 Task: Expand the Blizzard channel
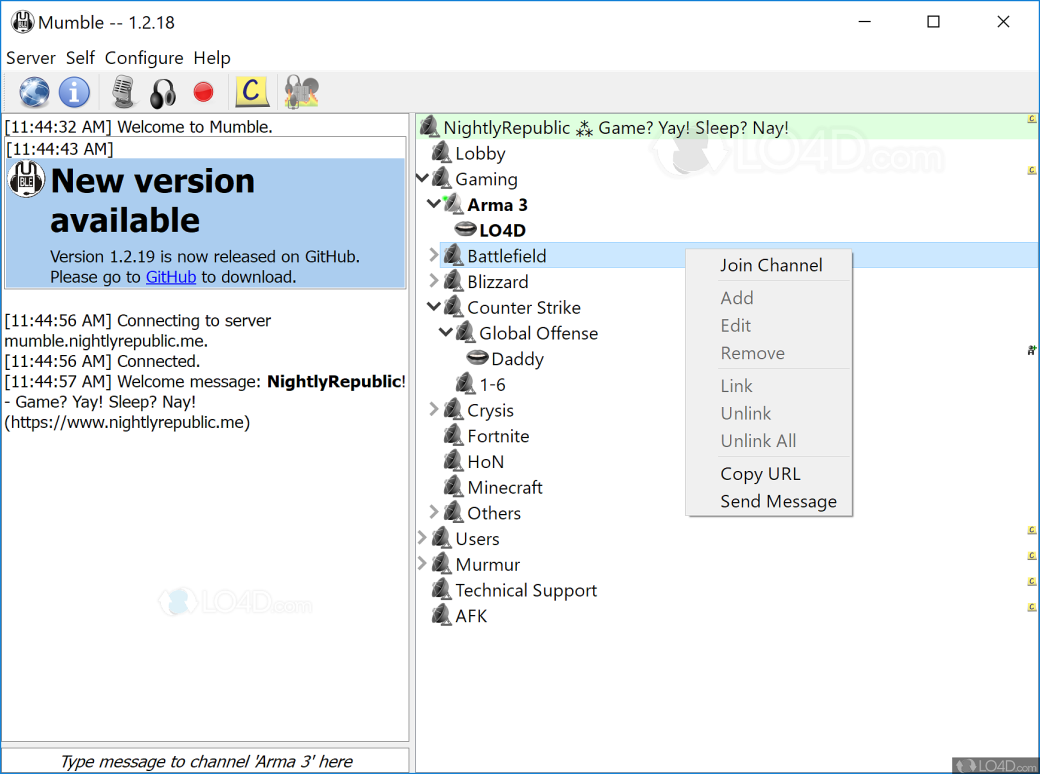click(x=434, y=281)
